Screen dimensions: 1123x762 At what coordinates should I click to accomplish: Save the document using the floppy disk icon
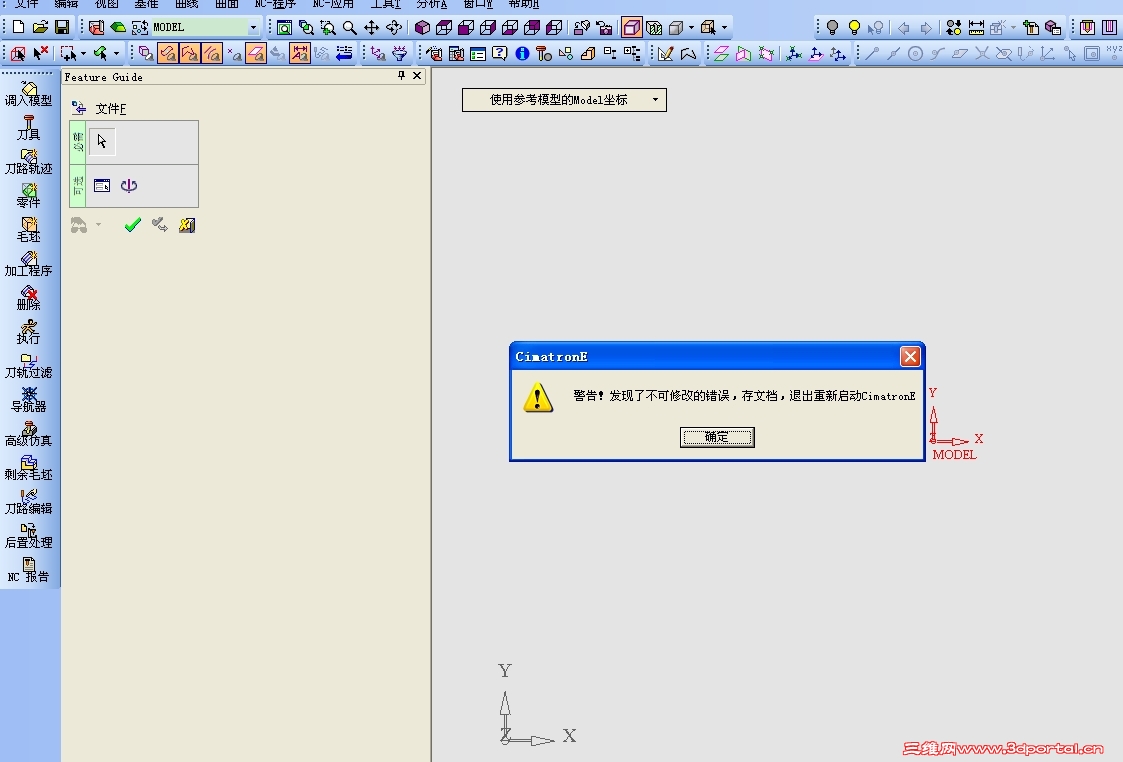coord(62,27)
